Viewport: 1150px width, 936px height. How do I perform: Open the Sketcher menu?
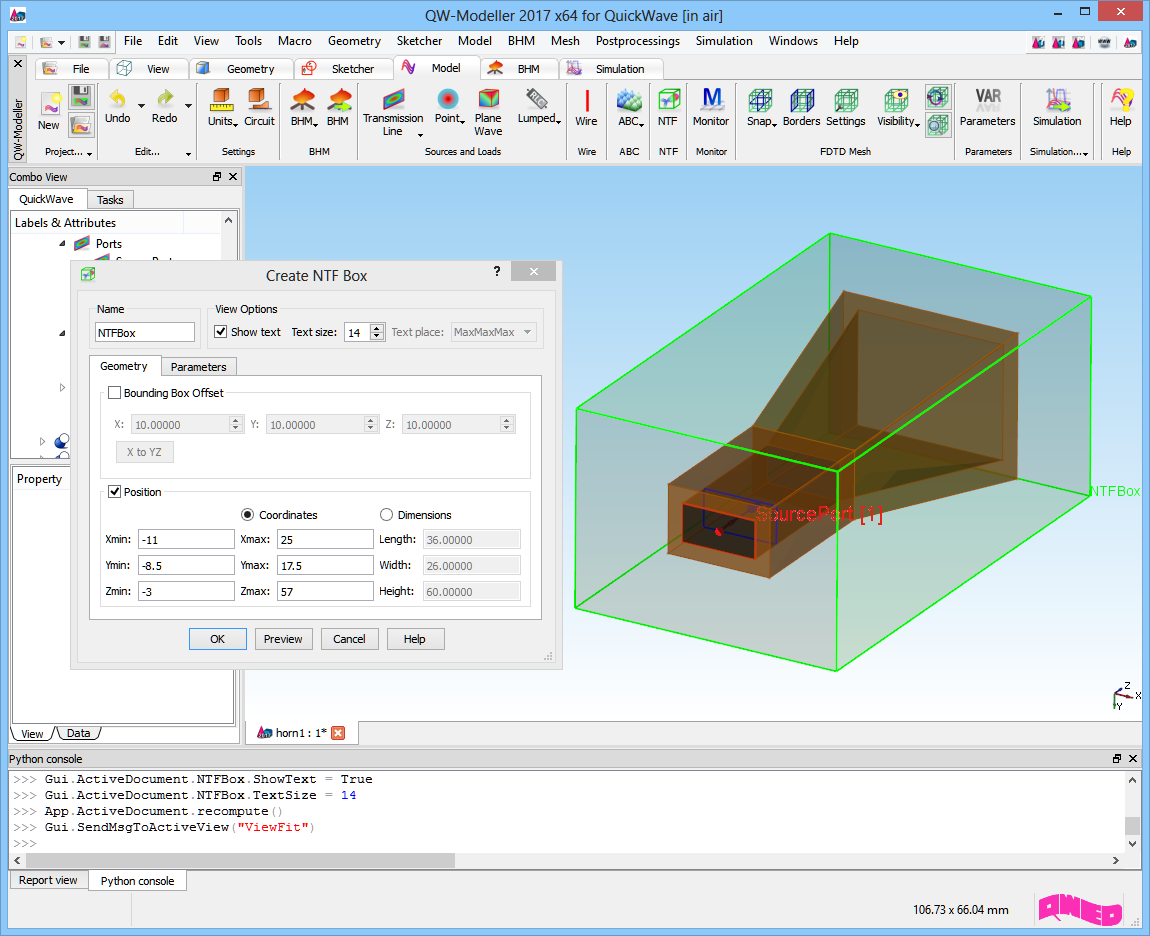point(419,41)
